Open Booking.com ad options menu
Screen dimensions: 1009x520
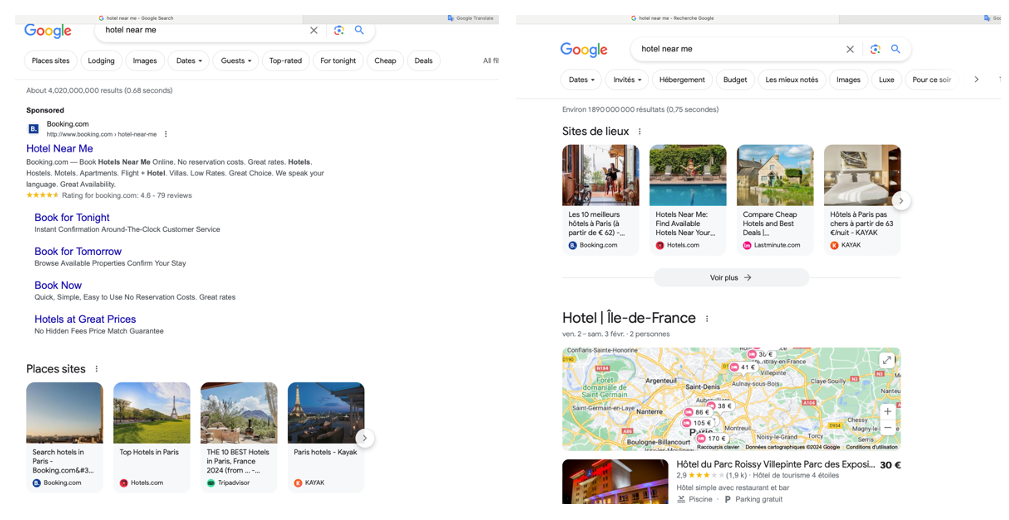[166, 135]
